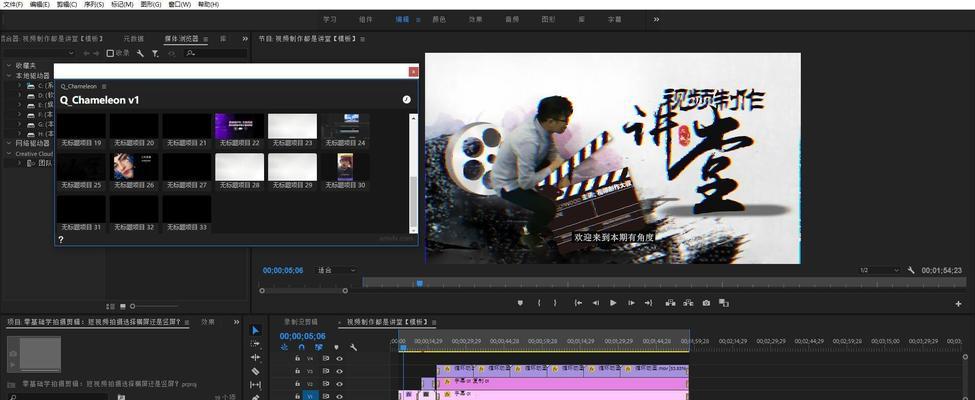Toggle the Ingest (收录) checkbox
Viewport: 975px width, 400px height.
[x=110, y=53]
